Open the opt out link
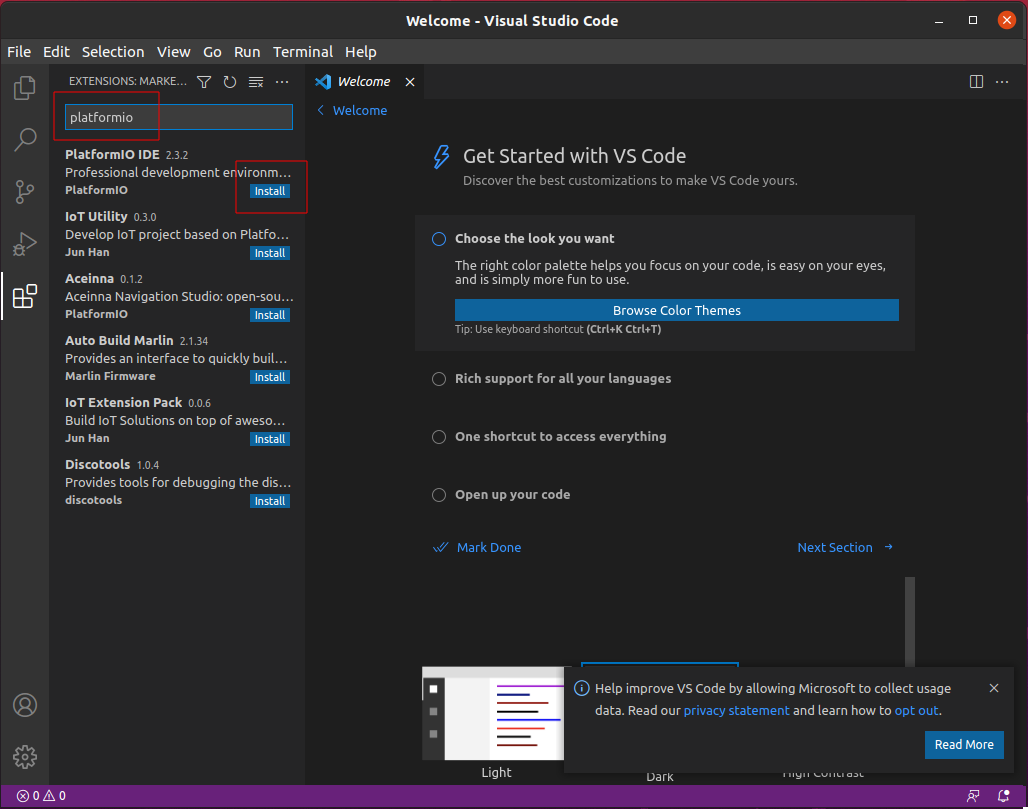This screenshot has width=1028, height=809. pyautogui.click(x=917, y=711)
